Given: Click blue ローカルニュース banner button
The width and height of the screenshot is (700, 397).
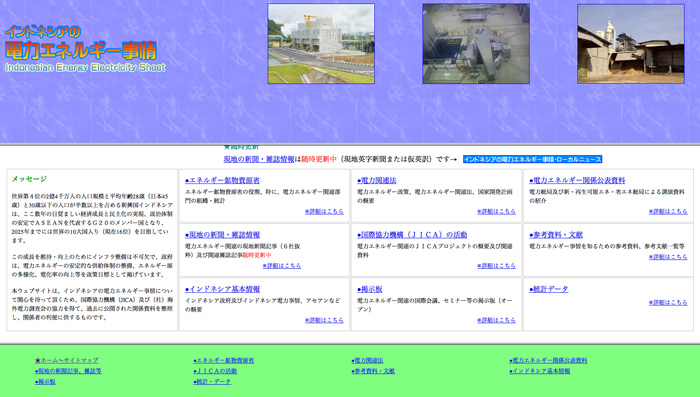Looking at the screenshot, I should pyautogui.click(x=533, y=159).
